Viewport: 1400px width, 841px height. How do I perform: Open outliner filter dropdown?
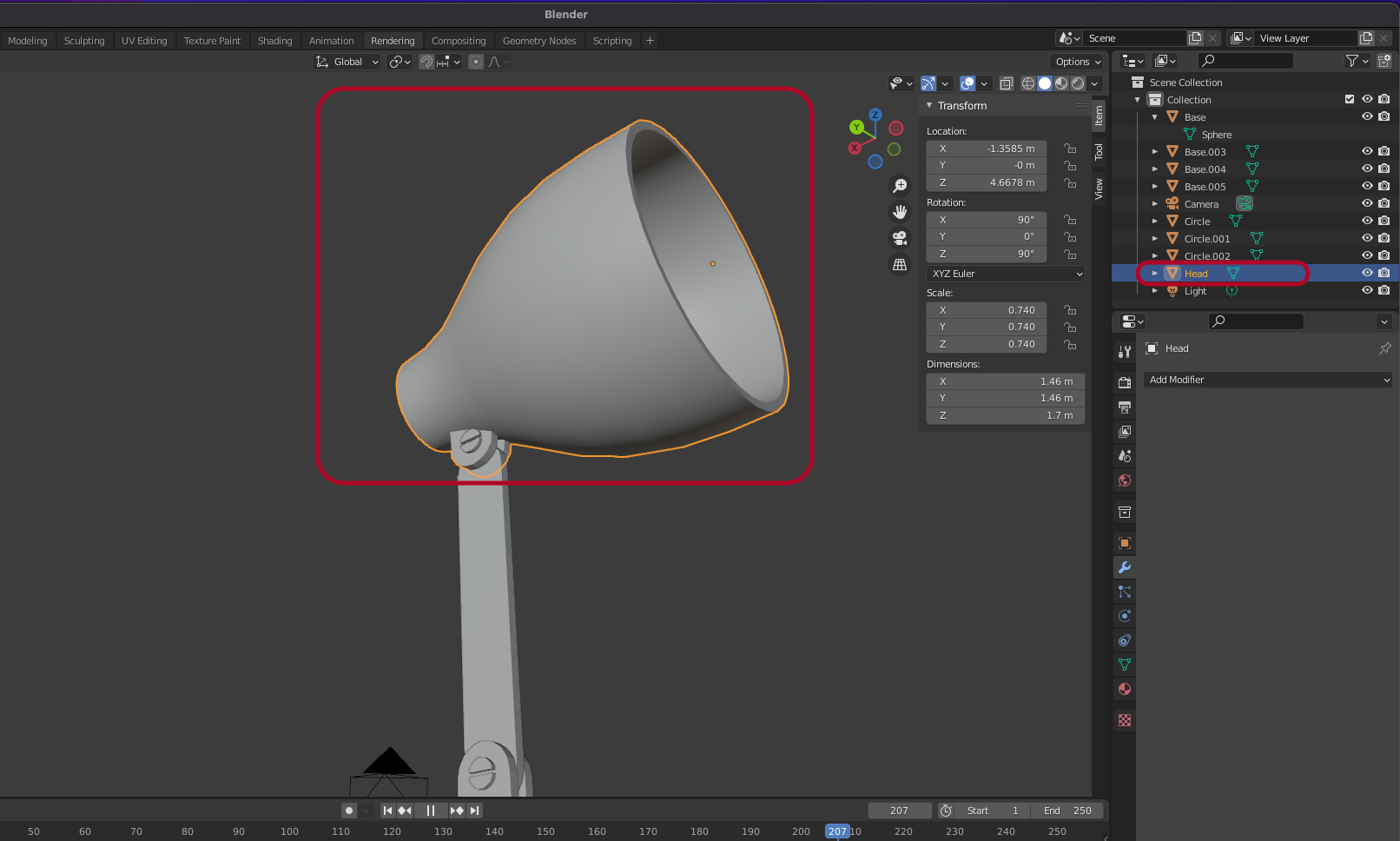pyautogui.click(x=1357, y=61)
